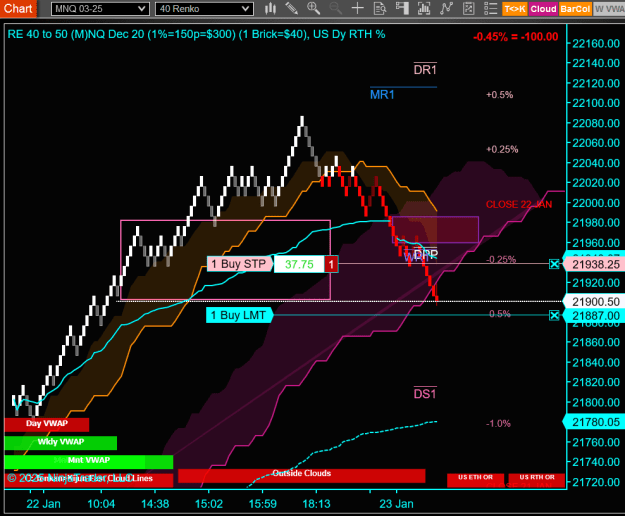This screenshot has height=516, width=625.
Task: Select the Chart tab
Action: coord(18,8)
